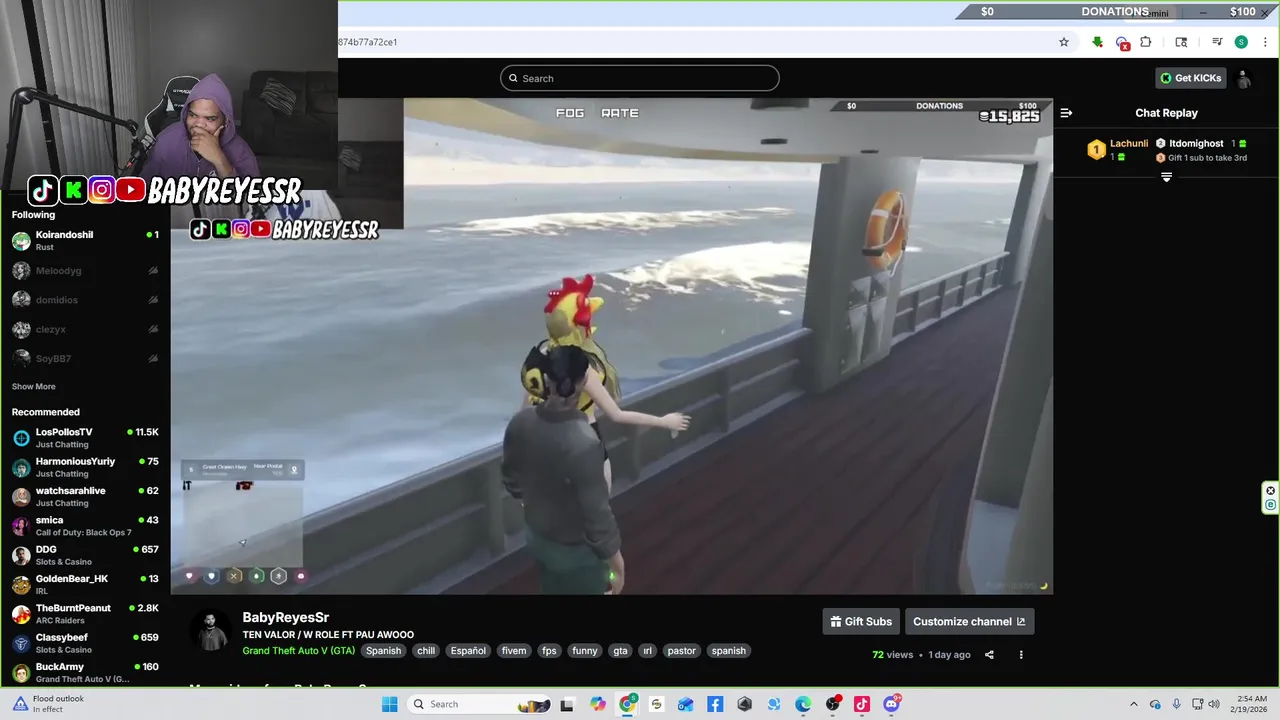
Task: Select the fps tag
Action: coord(549,650)
